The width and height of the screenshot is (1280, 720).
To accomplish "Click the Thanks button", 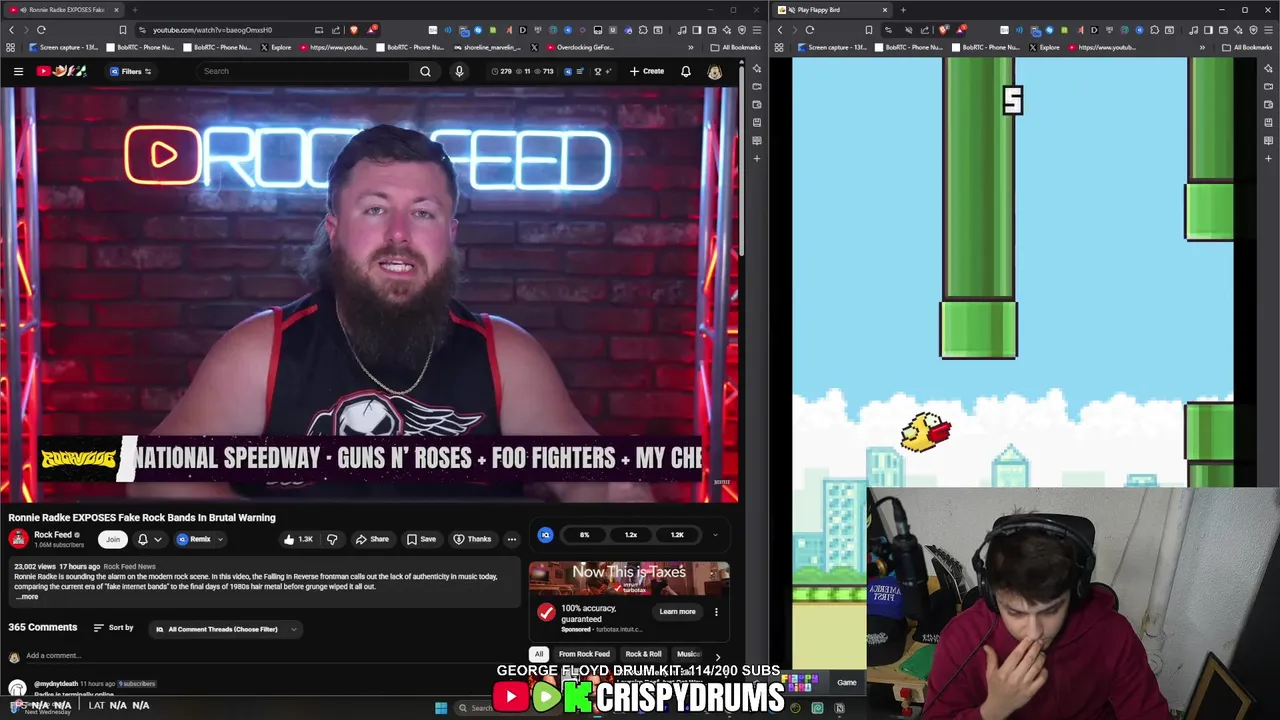I will click(x=472, y=539).
